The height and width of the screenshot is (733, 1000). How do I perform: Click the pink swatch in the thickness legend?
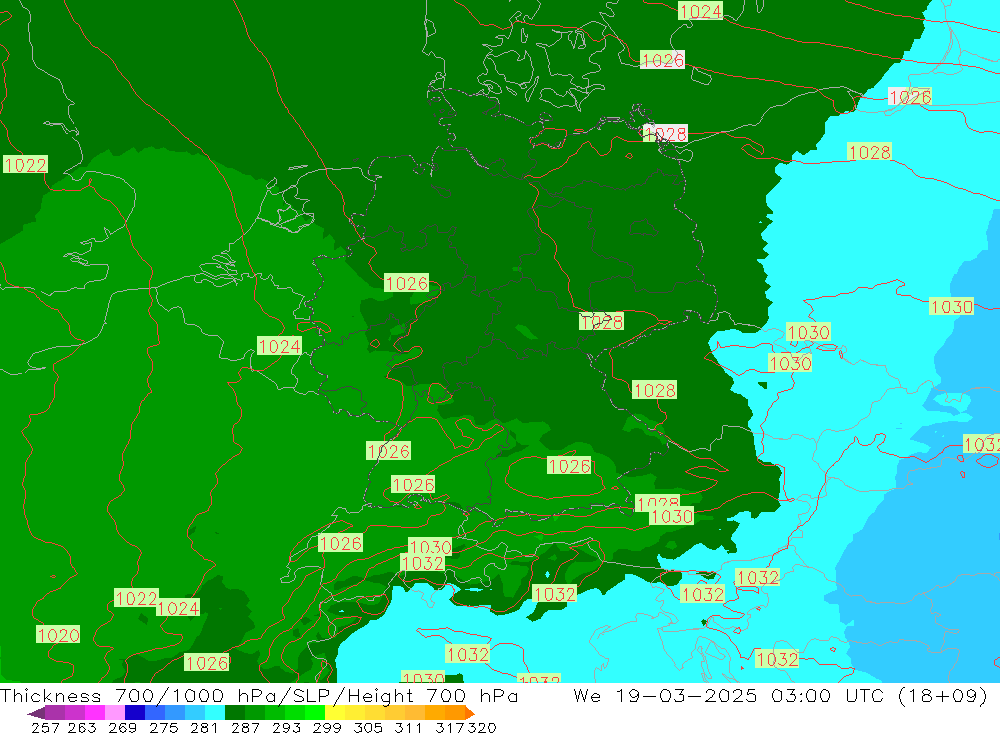click(x=115, y=713)
